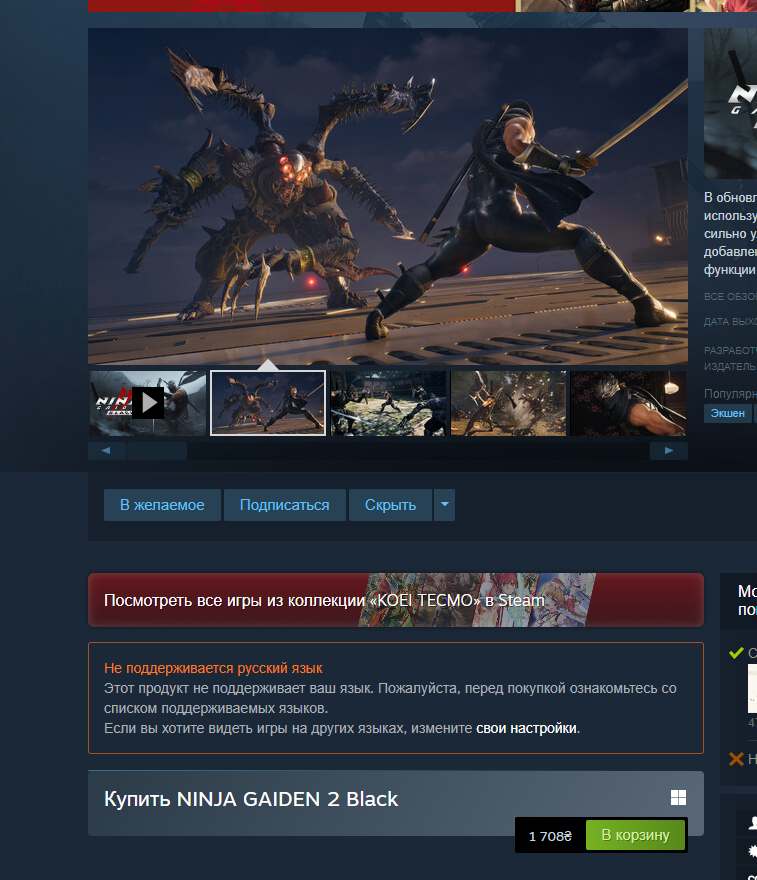Click the right arrow of thumbnail strip

point(669,451)
